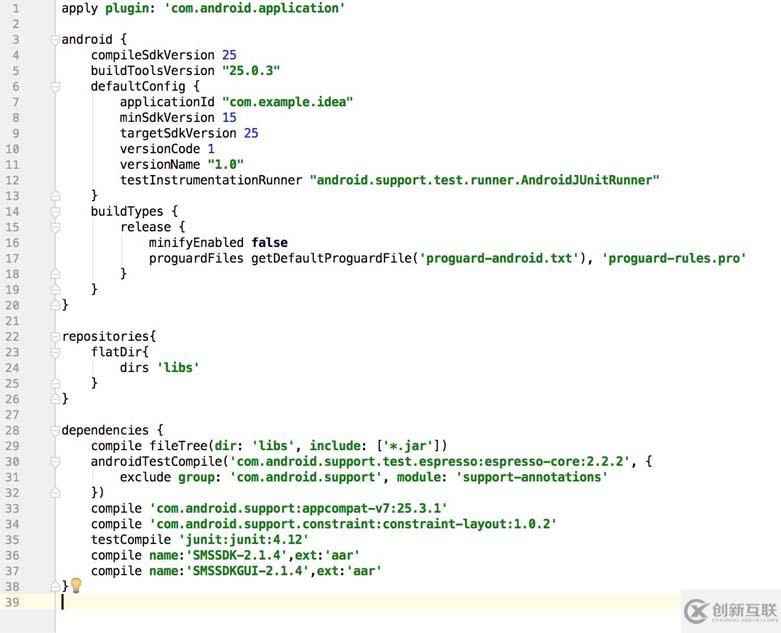The image size is (781, 633).
Task: Click the buildToolsVersion string "25.0.3"
Action: (x=251, y=71)
